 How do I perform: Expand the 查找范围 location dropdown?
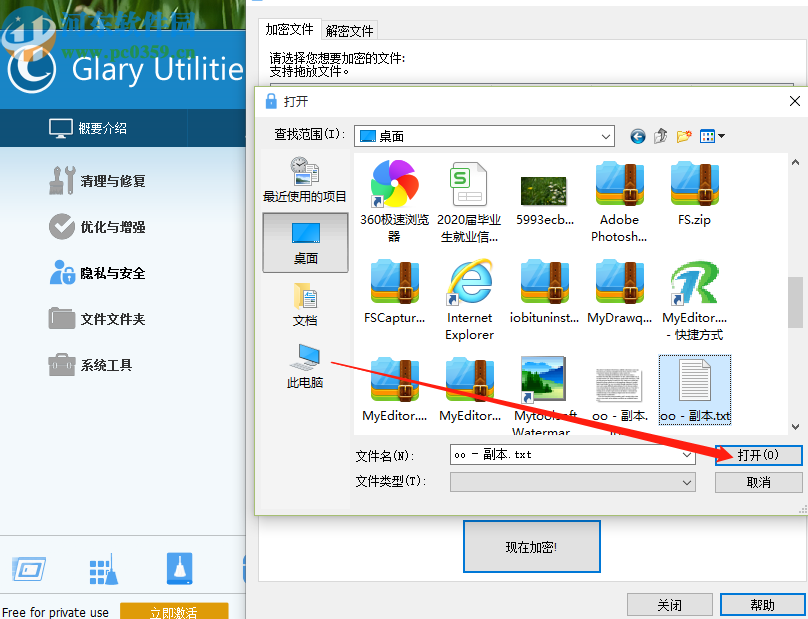[606, 137]
